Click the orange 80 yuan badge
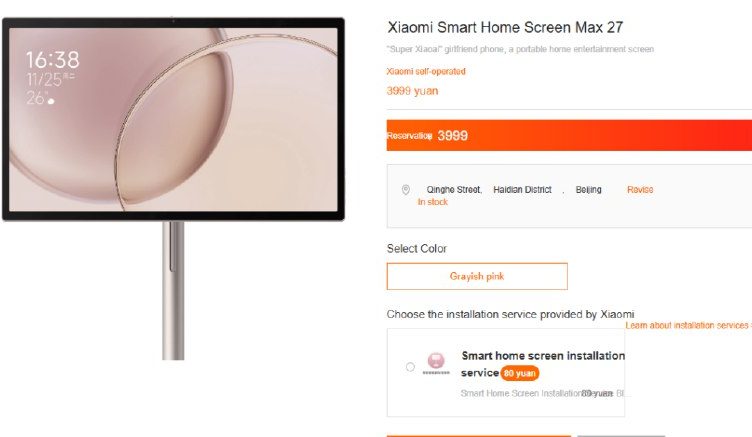The image size is (752, 437). (x=519, y=373)
